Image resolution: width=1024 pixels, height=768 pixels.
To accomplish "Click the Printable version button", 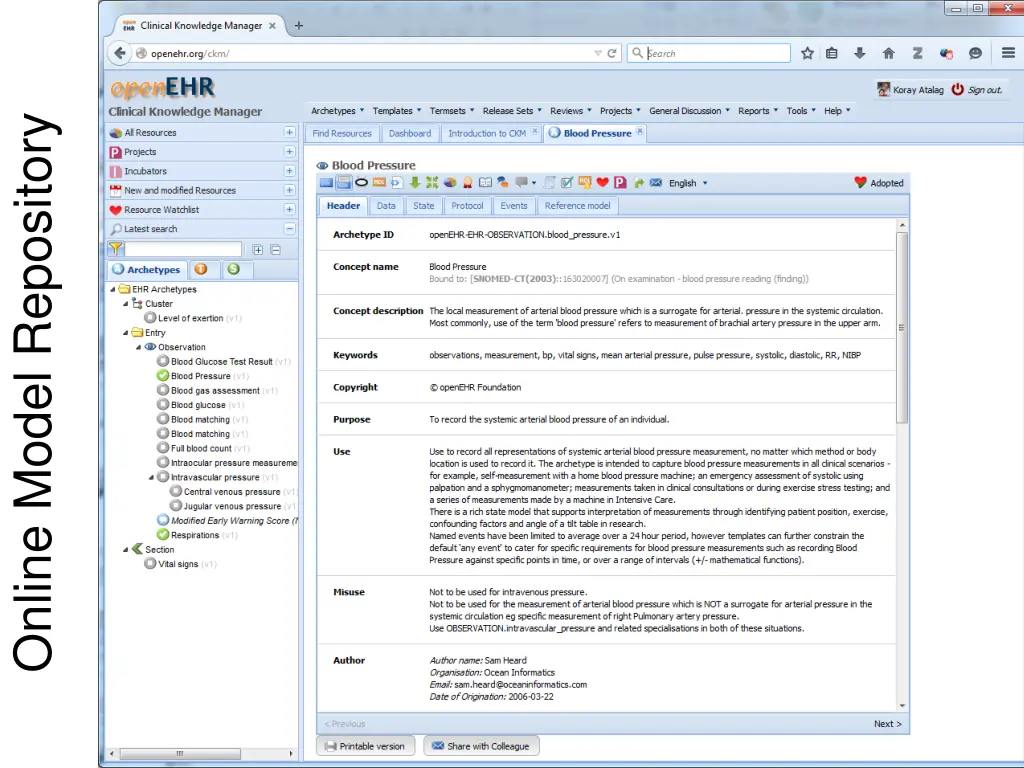I will tap(366, 746).
